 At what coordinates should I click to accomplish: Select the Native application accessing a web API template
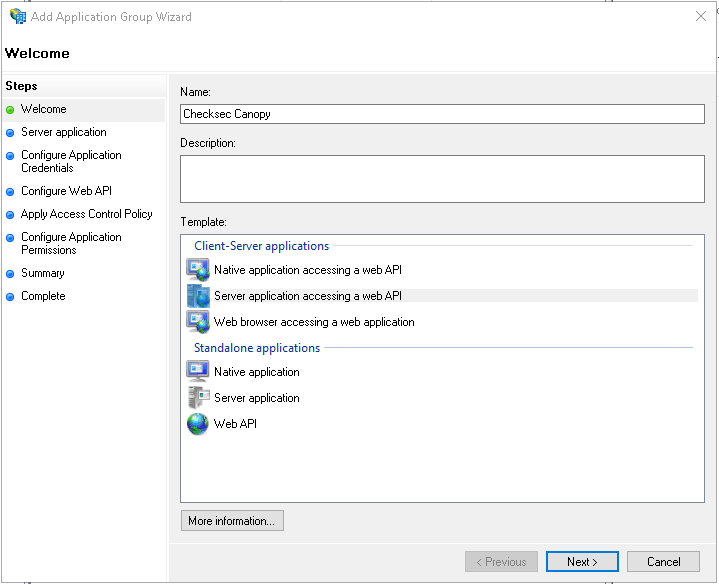(308, 270)
